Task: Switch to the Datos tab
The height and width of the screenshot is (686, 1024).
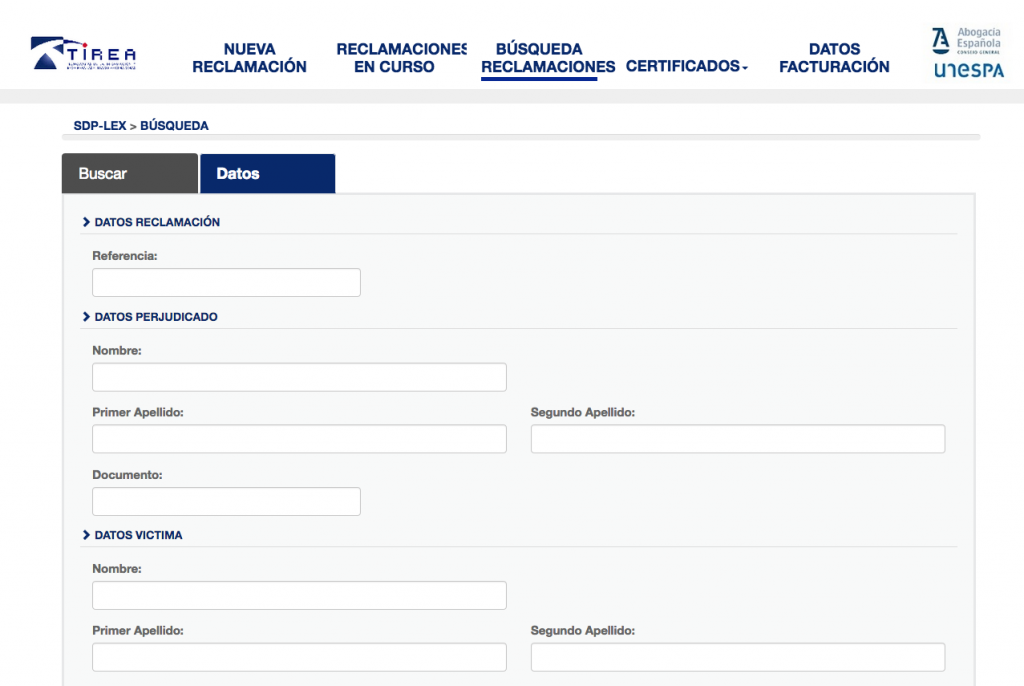Action: (x=268, y=173)
